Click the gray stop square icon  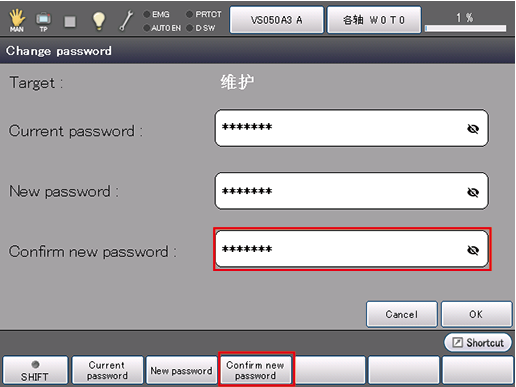tap(70, 22)
